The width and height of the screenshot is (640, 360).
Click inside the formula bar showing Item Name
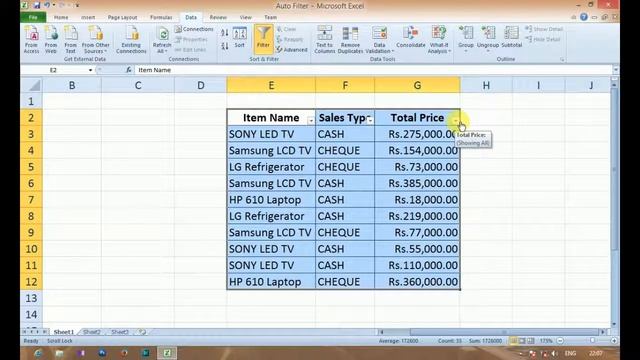click(x=373, y=70)
